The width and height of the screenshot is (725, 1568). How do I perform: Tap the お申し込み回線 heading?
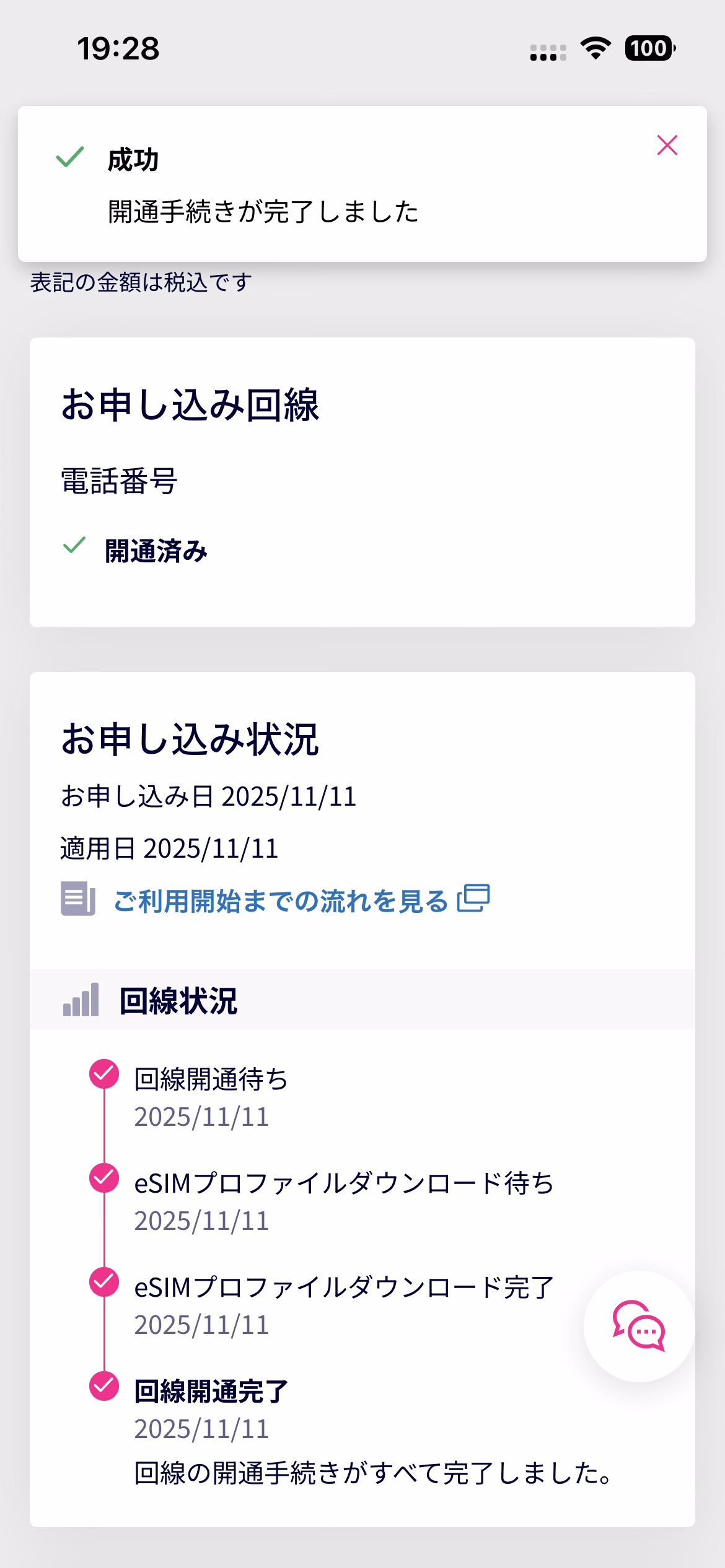pyautogui.click(x=190, y=406)
